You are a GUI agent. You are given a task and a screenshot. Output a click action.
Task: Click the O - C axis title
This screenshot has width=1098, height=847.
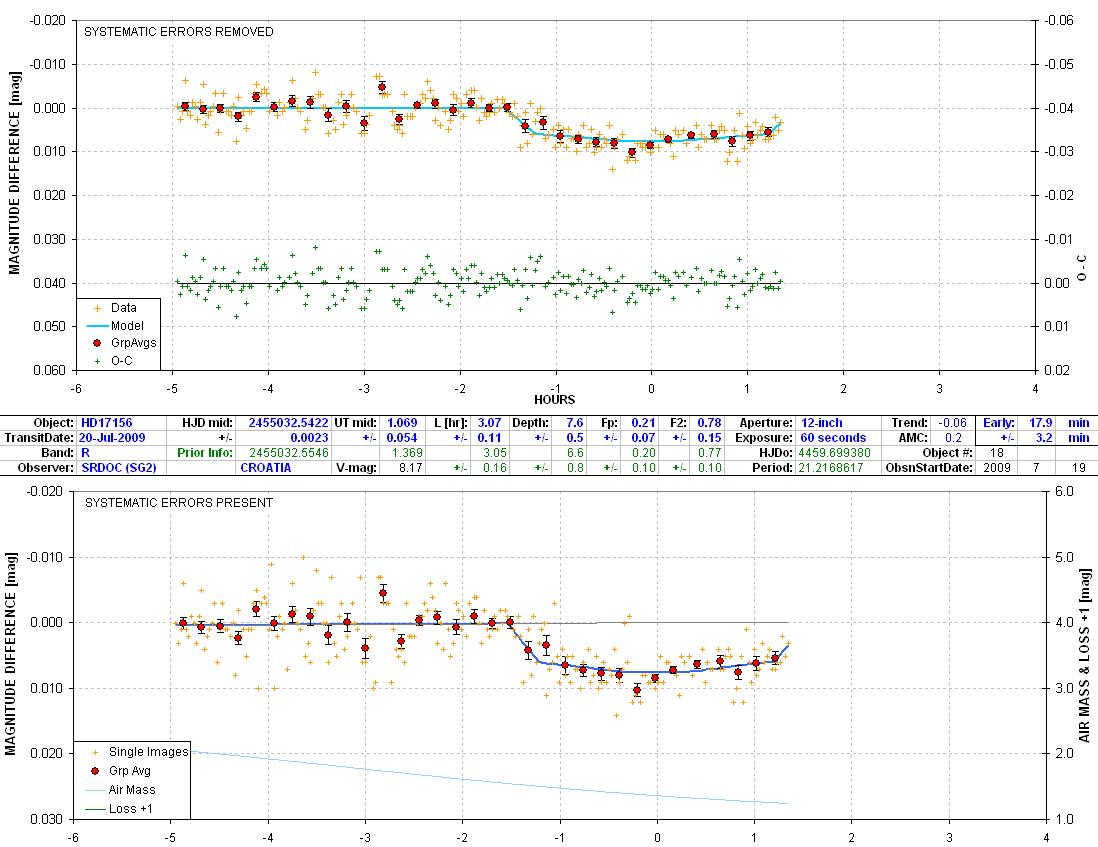click(1082, 268)
